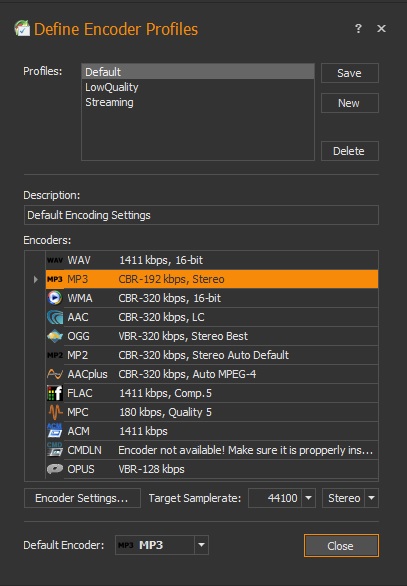Viewport: 407px width, 586px height.
Task: Select the CMDLN encoder row
Action: [212, 450]
